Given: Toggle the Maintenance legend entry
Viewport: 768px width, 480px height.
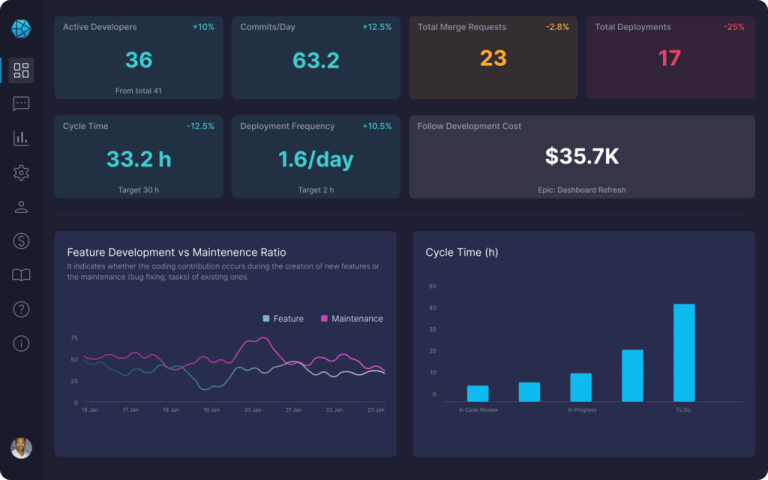Looking at the screenshot, I should click(351, 319).
